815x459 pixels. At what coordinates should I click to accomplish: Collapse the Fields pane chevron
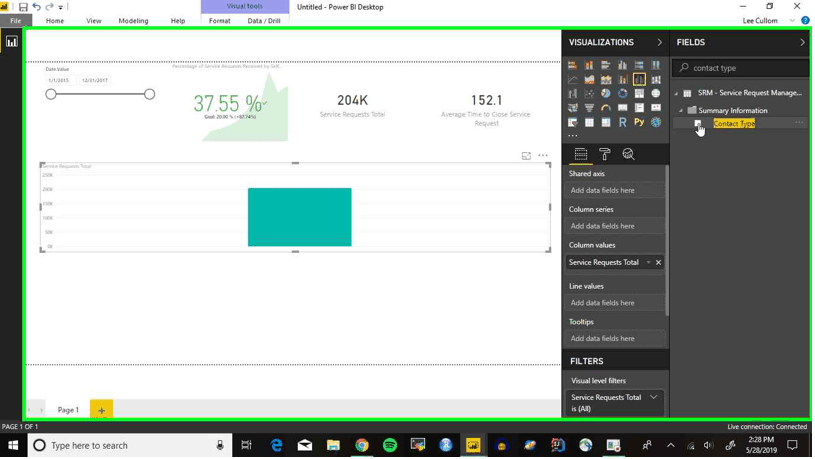(x=802, y=42)
